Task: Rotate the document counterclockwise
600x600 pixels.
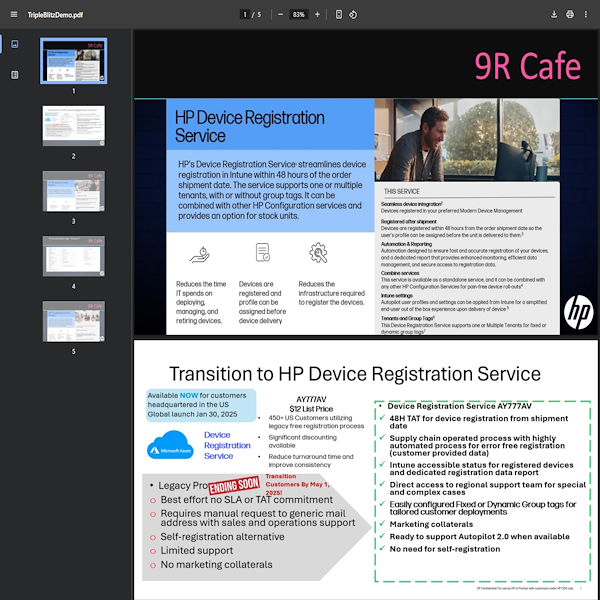Action: click(353, 15)
